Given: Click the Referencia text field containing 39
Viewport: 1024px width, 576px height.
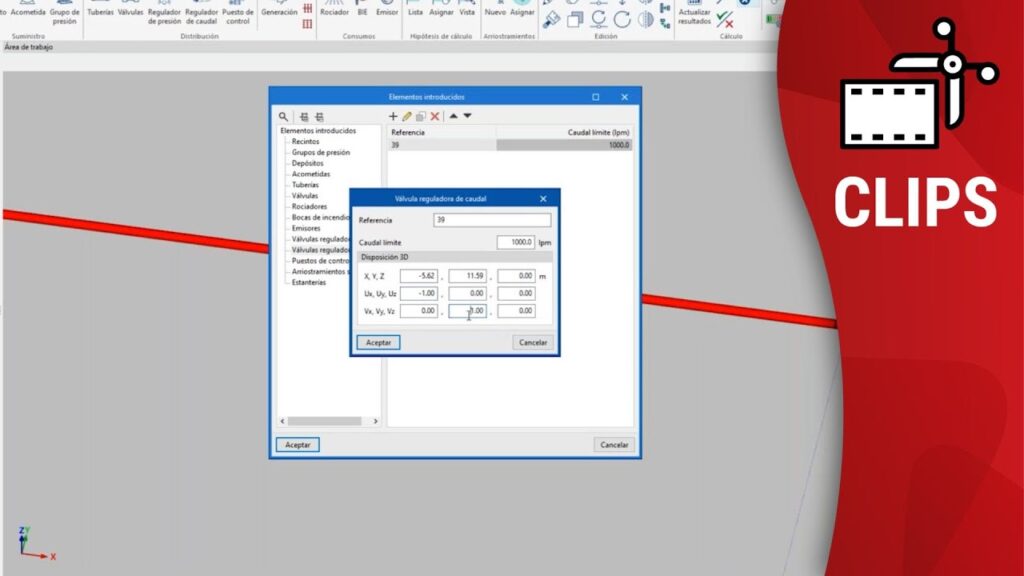Looking at the screenshot, I should (x=491, y=220).
